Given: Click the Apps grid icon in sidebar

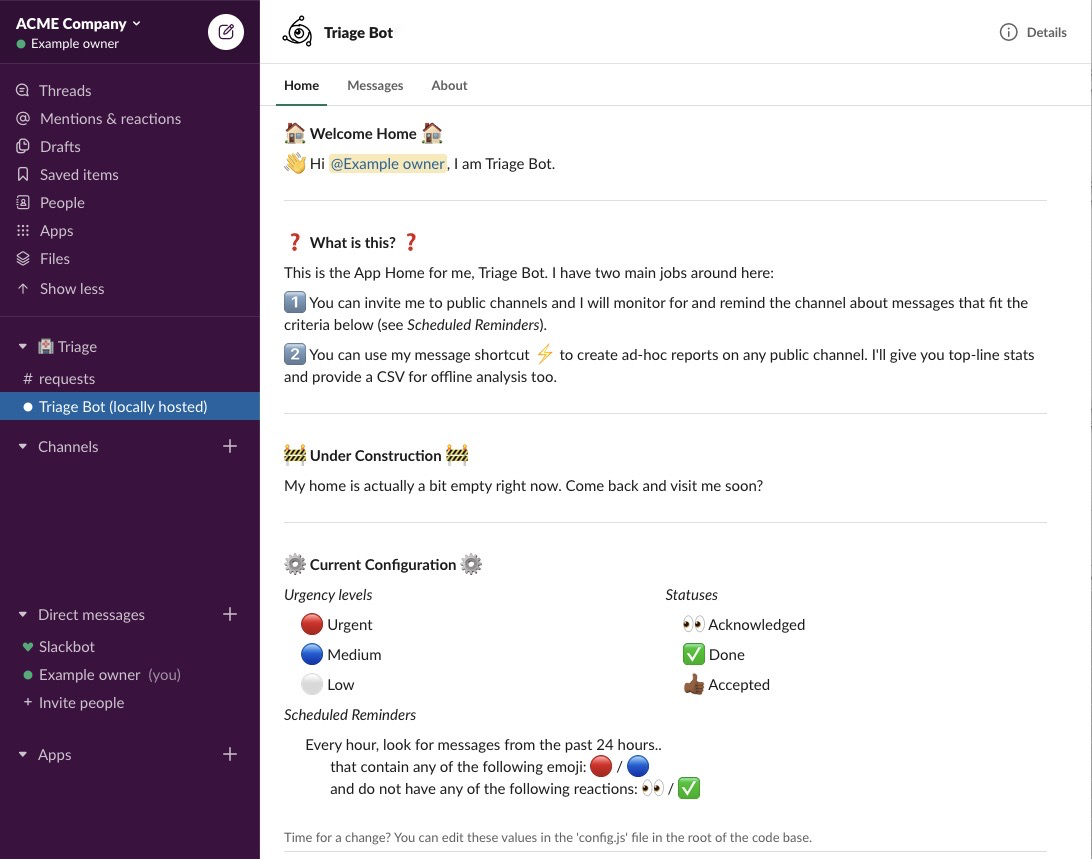Looking at the screenshot, I should 23,230.
